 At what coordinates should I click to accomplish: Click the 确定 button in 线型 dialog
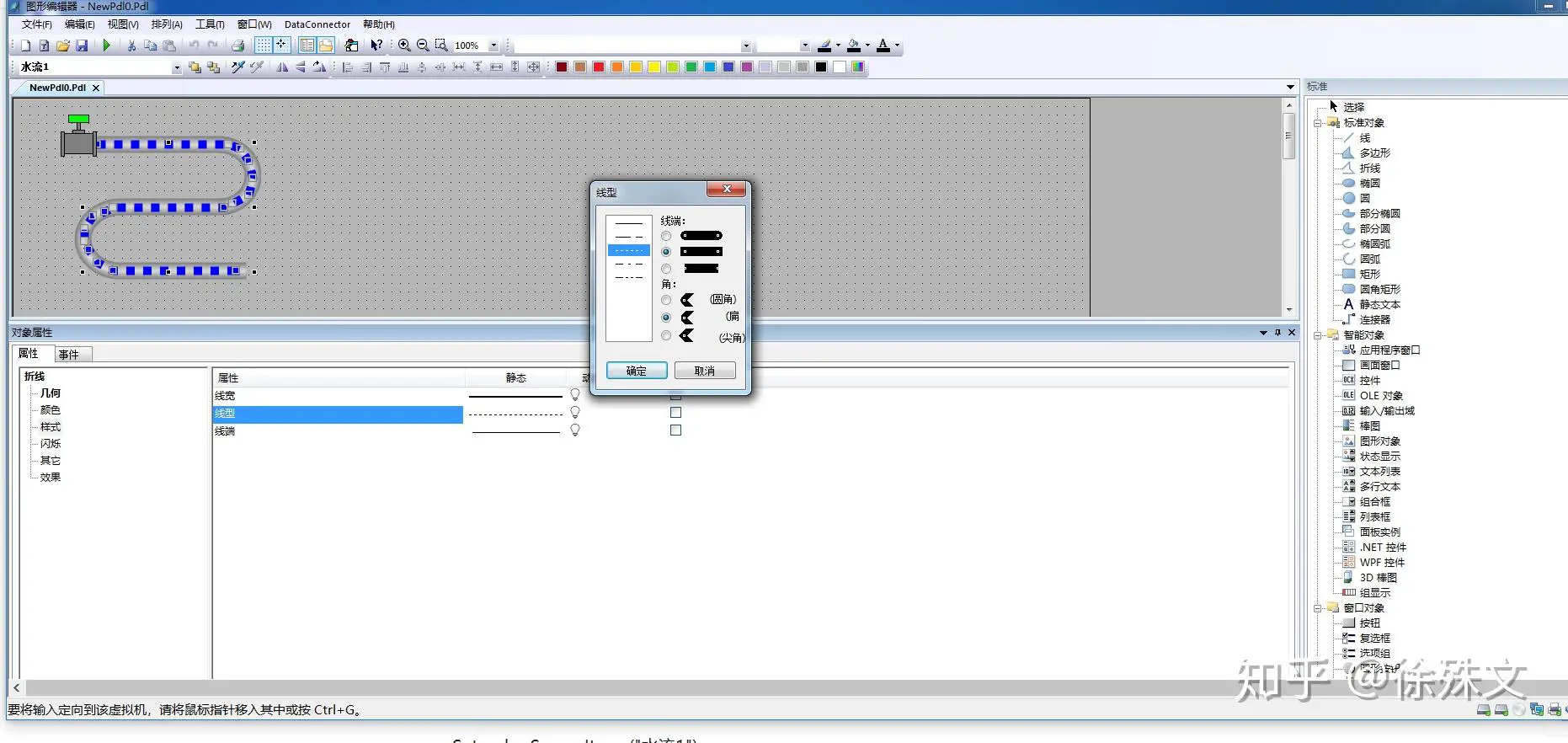(637, 371)
